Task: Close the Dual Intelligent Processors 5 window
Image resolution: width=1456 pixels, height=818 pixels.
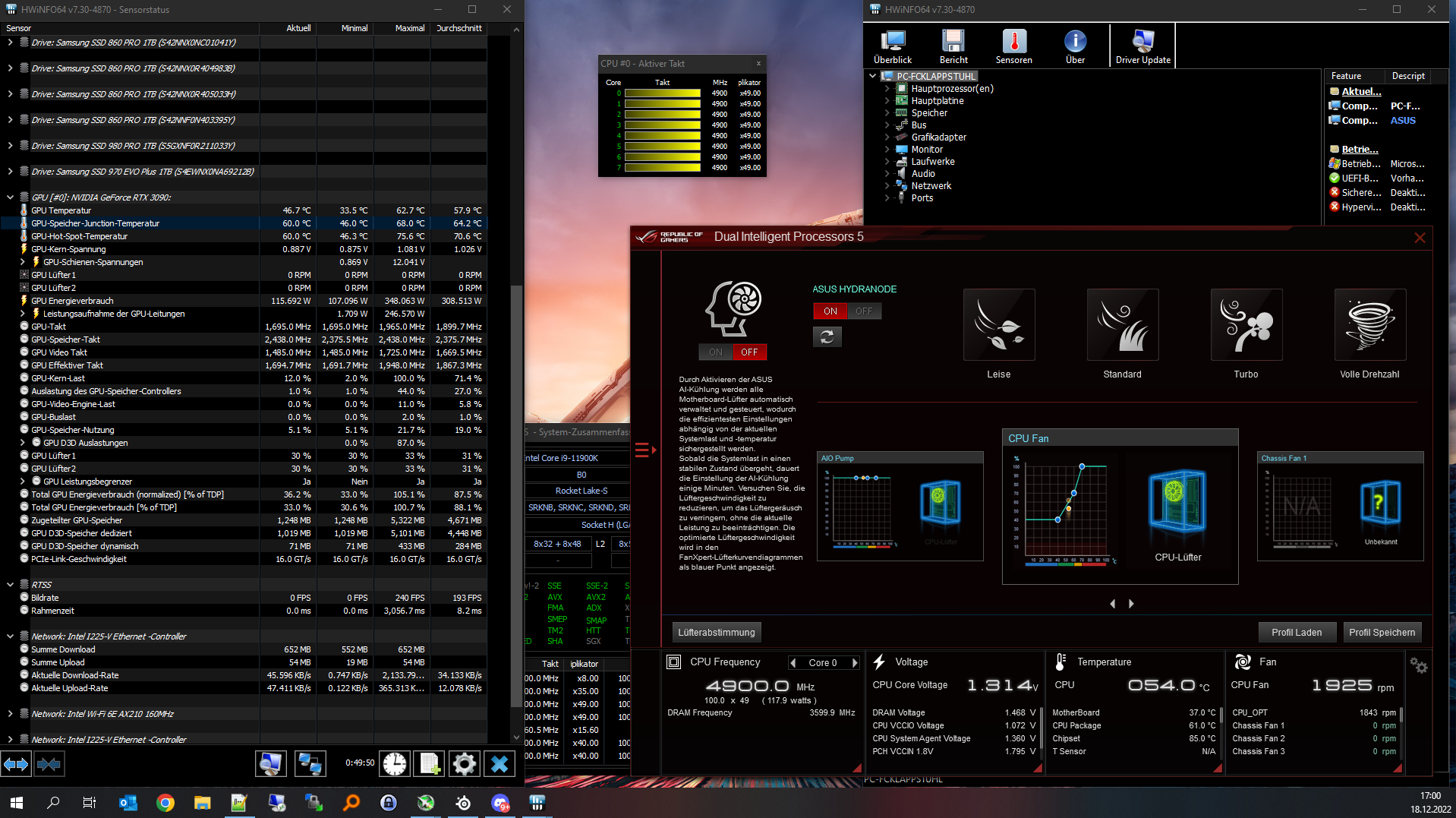Action: (1420, 238)
